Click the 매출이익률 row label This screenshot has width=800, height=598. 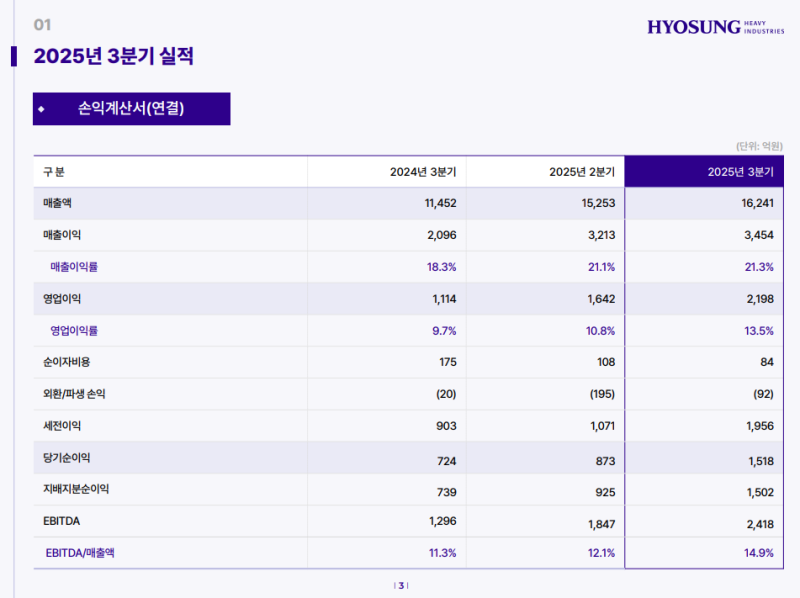click(x=74, y=267)
